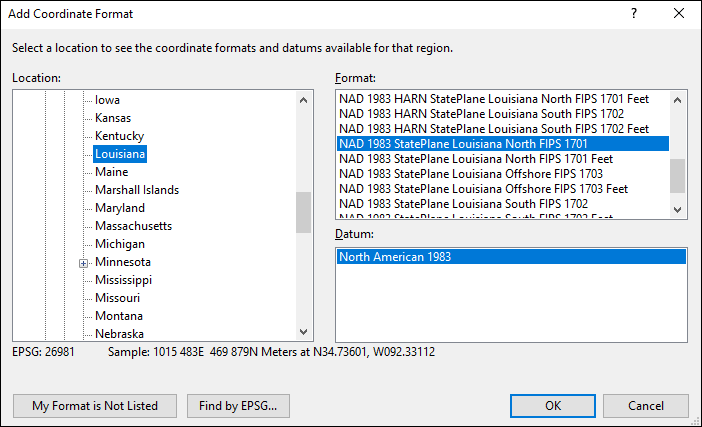Image resolution: width=702 pixels, height=427 pixels.
Task: Expand the Minnesota tree node
Action: pos(83,263)
